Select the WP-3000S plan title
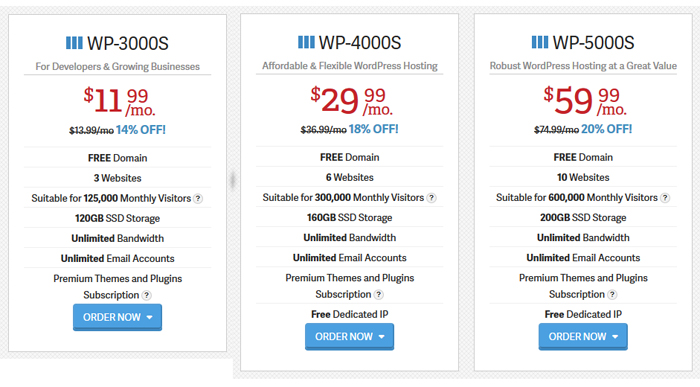This screenshot has width=700, height=387. 128,44
